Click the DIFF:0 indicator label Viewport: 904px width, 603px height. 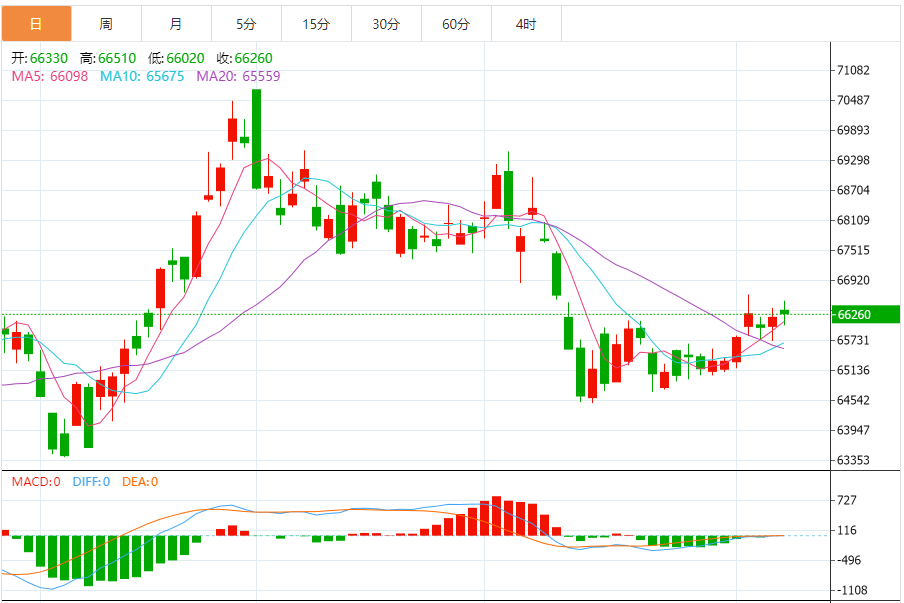pyautogui.click(x=91, y=482)
